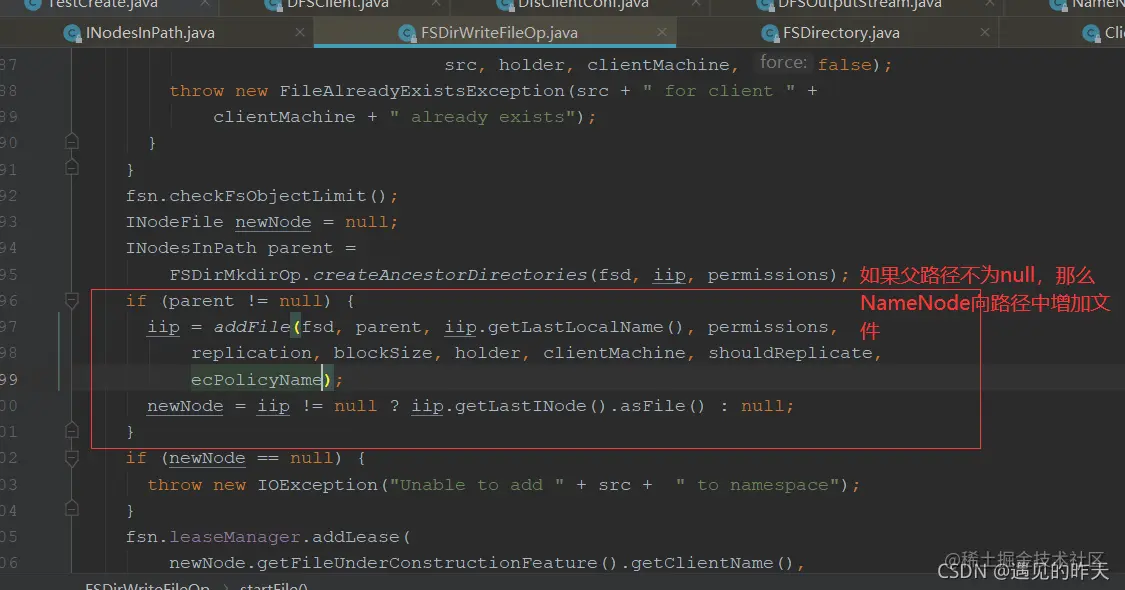This screenshot has height=590, width=1125.
Task: Click fold end marker after newNode assignment block
Action: (x=72, y=431)
